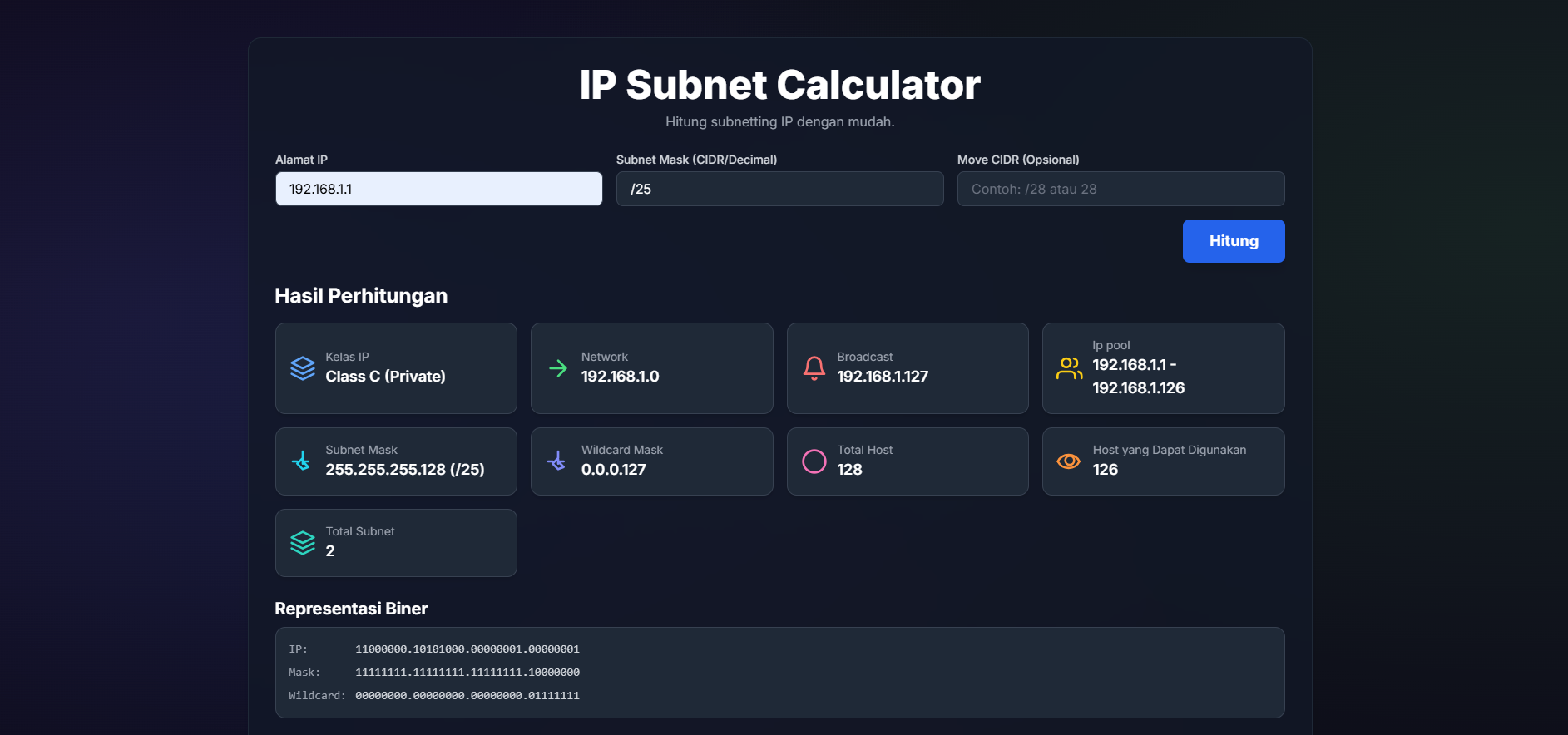
Task: Select the pool end address 192.168.1.126
Action: 1139,388
